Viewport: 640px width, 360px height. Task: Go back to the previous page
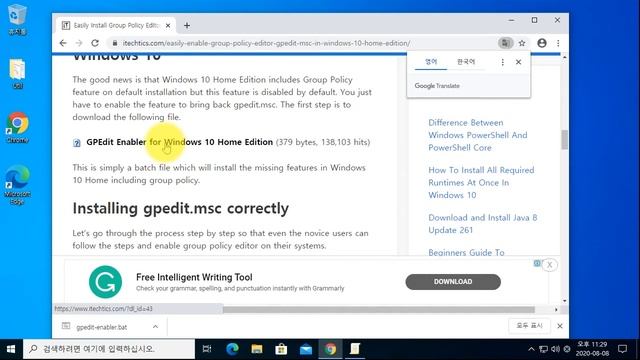point(63,43)
